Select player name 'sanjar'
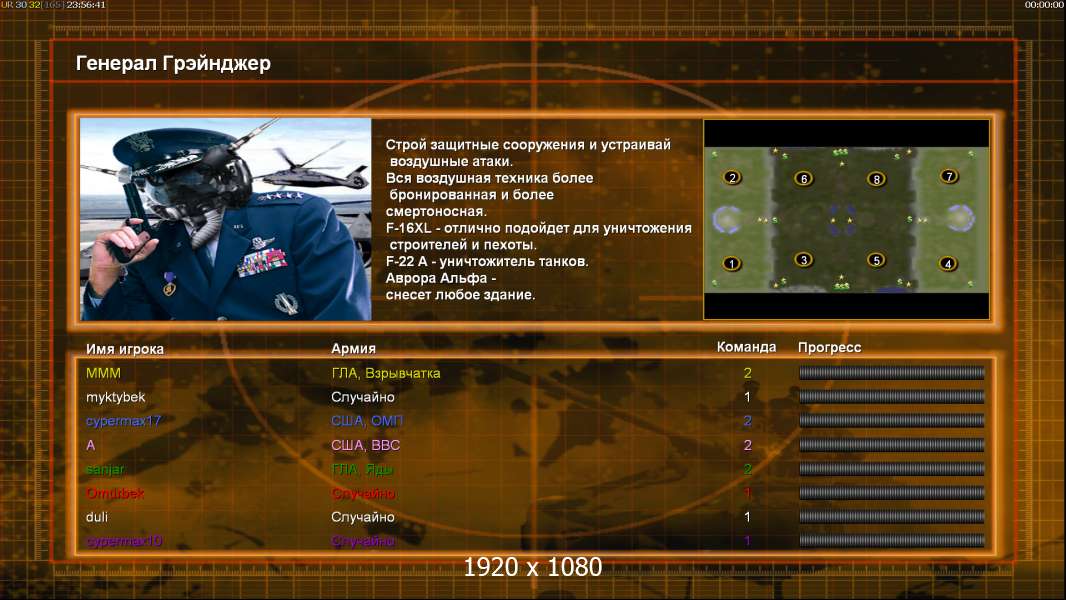Viewport: 1066px width, 600px height. coord(105,470)
